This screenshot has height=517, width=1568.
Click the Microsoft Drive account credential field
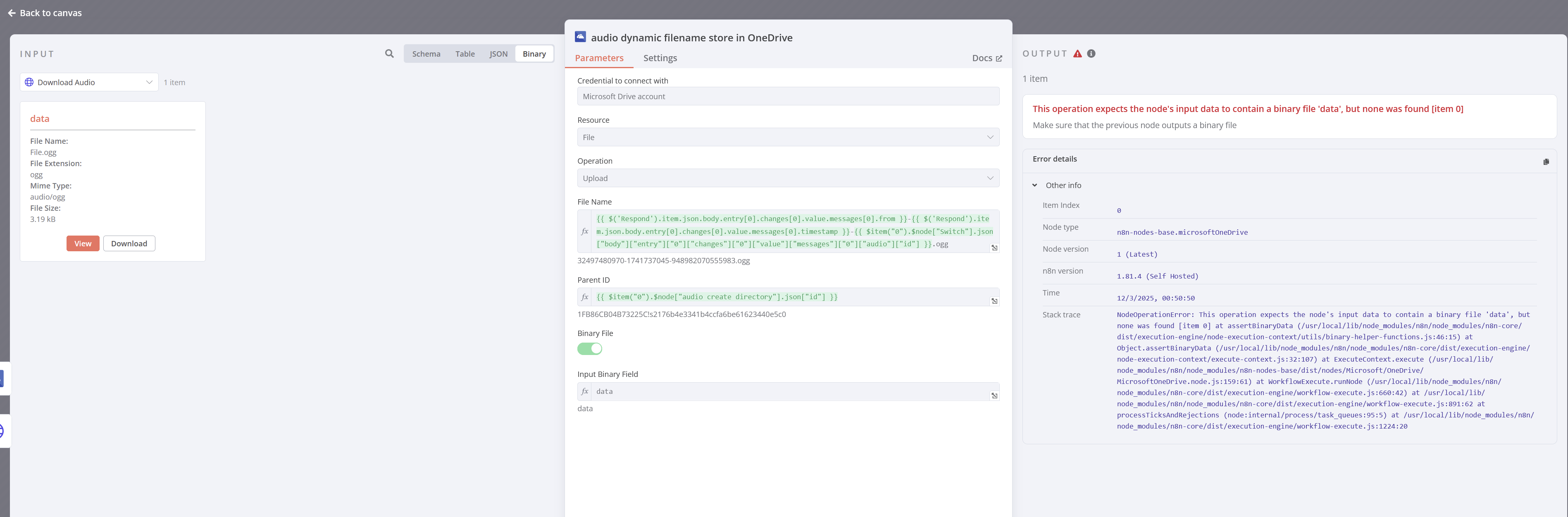tap(788, 96)
